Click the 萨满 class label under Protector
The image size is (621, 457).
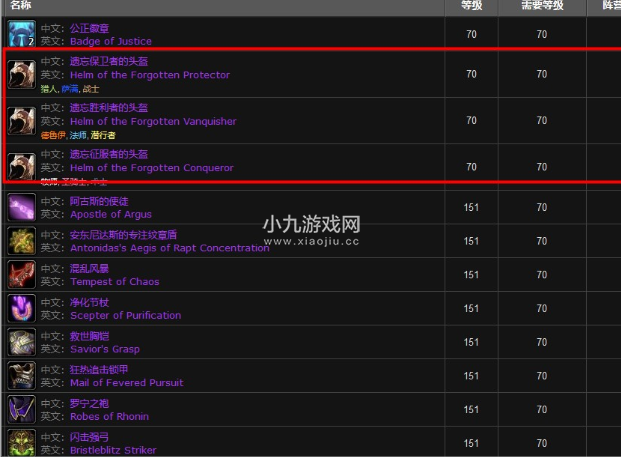tap(70, 89)
